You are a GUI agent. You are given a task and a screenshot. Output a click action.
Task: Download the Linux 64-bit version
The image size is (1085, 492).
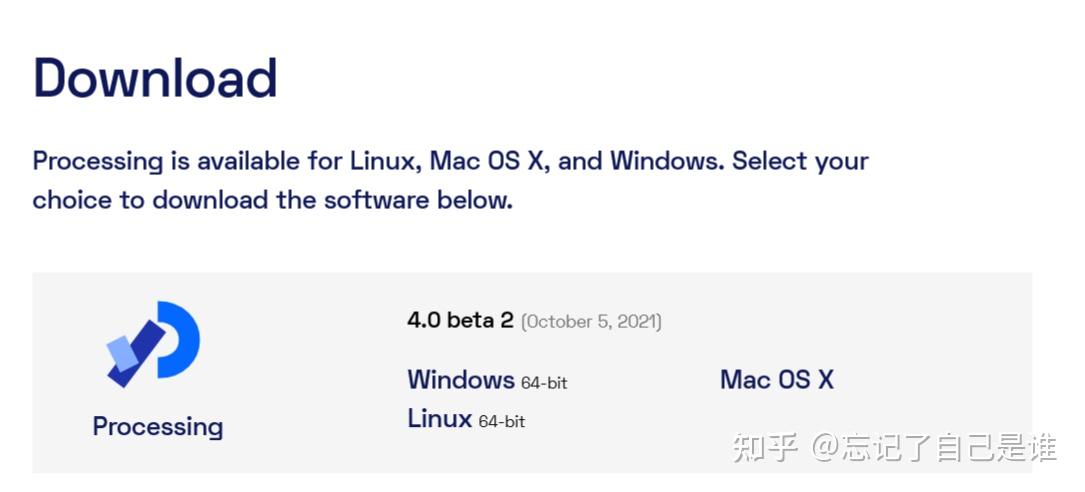coord(439,419)
